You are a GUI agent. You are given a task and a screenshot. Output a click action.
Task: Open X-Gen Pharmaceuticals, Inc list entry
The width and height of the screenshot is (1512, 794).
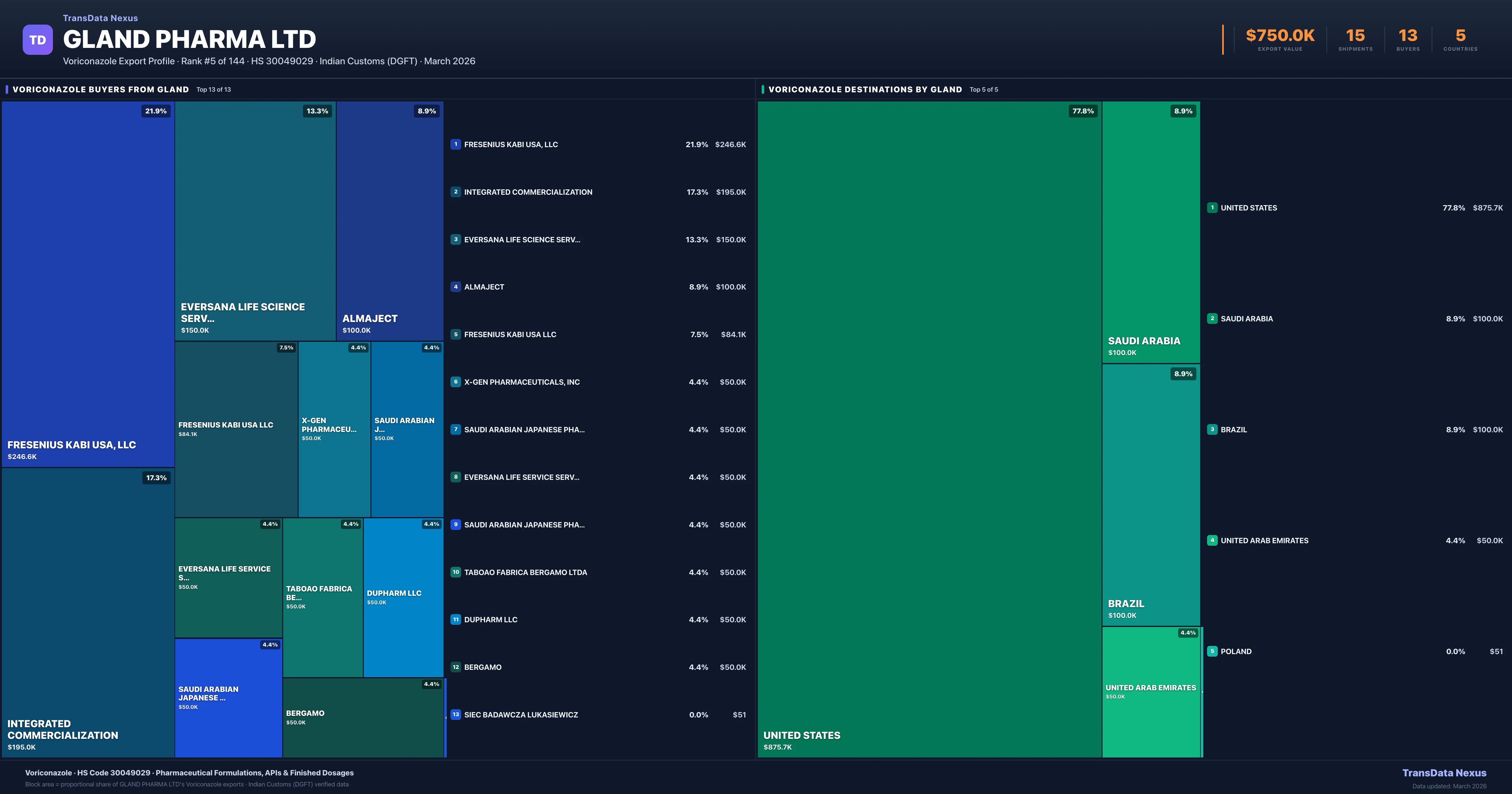click(x=522, y=382)
